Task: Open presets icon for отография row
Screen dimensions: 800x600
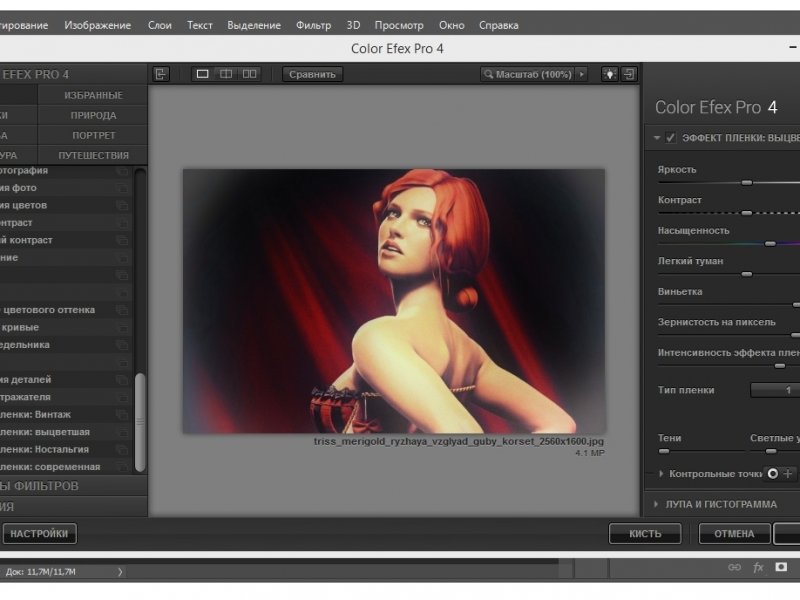Action: tap(121, 171)
